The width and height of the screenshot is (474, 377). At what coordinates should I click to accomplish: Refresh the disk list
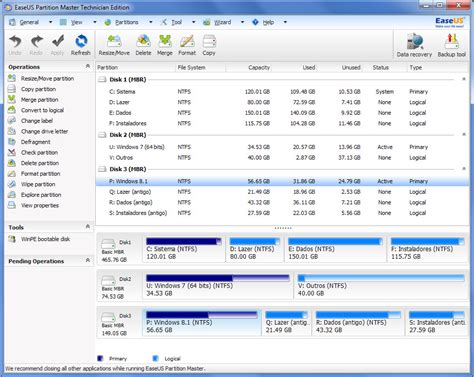(81, 45)
